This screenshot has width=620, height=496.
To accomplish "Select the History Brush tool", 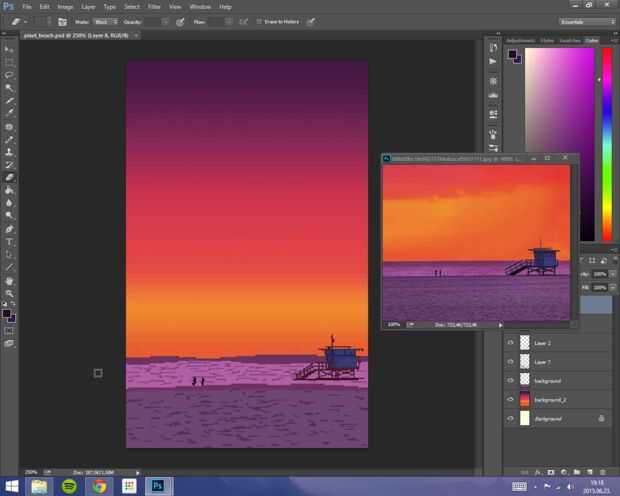I will click(x=9, y=165).
